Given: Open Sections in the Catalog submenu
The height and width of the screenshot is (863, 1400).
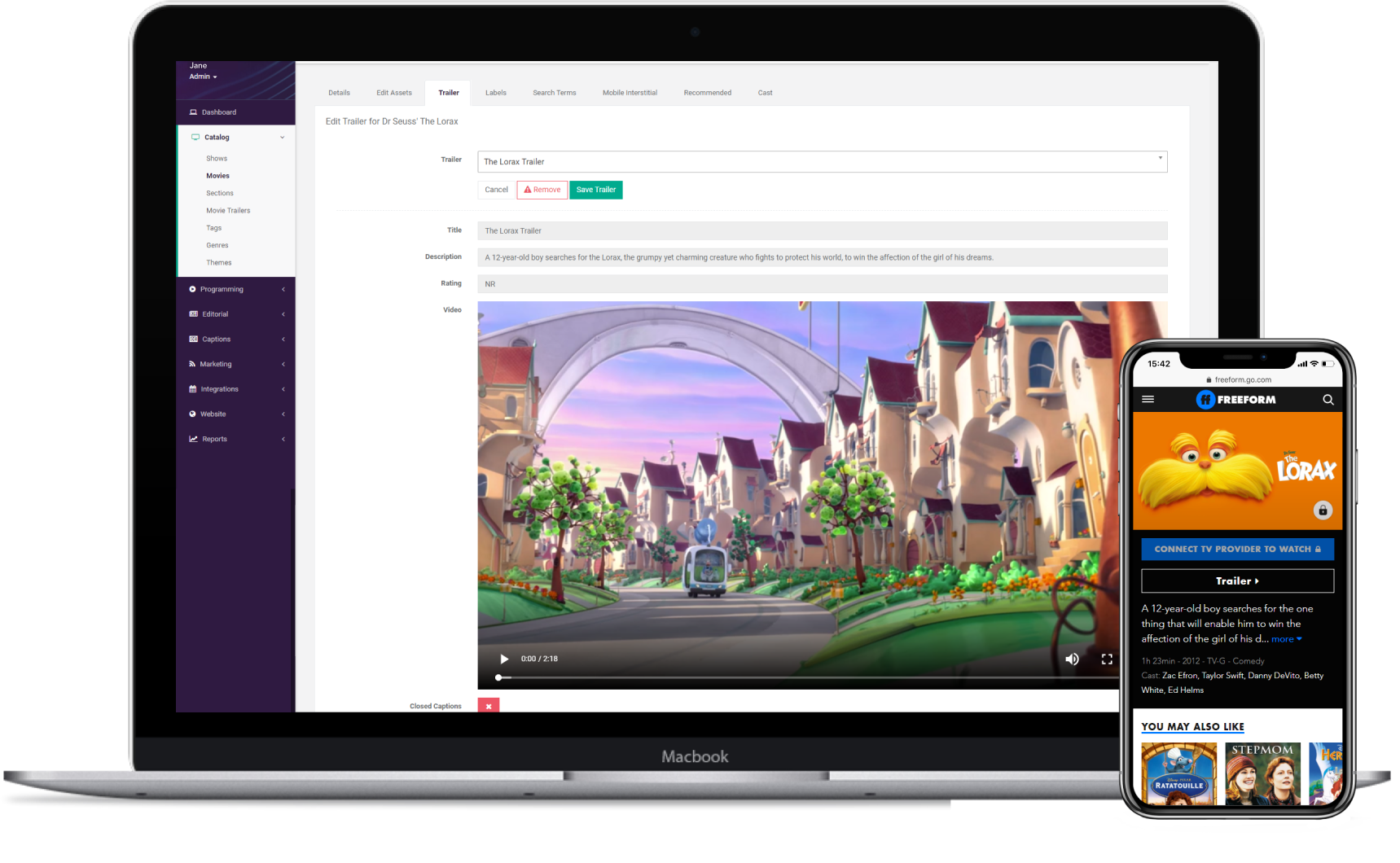Looking at the screenshot, I should (x=220, y=193).
